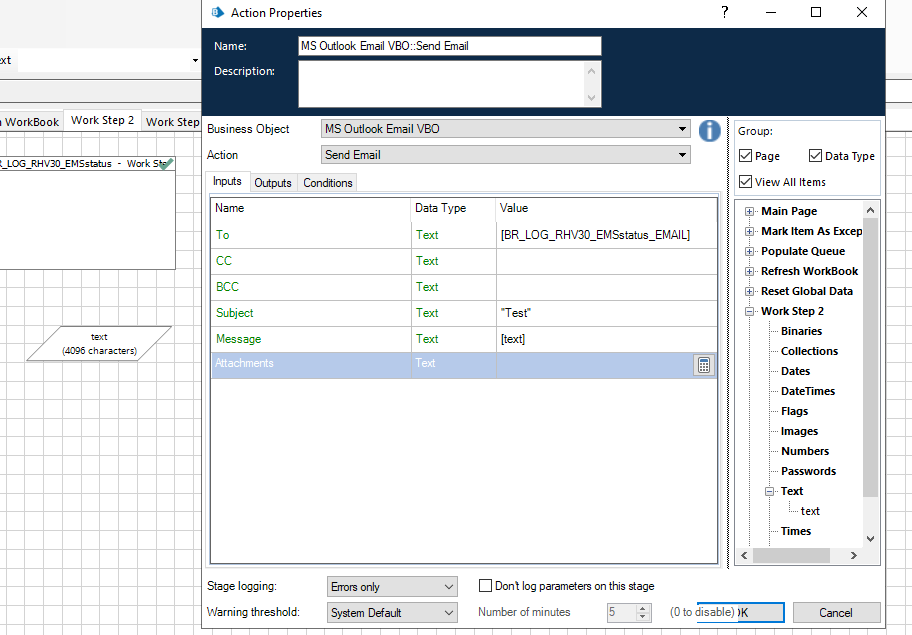Uncheck the Data Type checkbox
Screen dimensions: 912x635
(816, 156)
